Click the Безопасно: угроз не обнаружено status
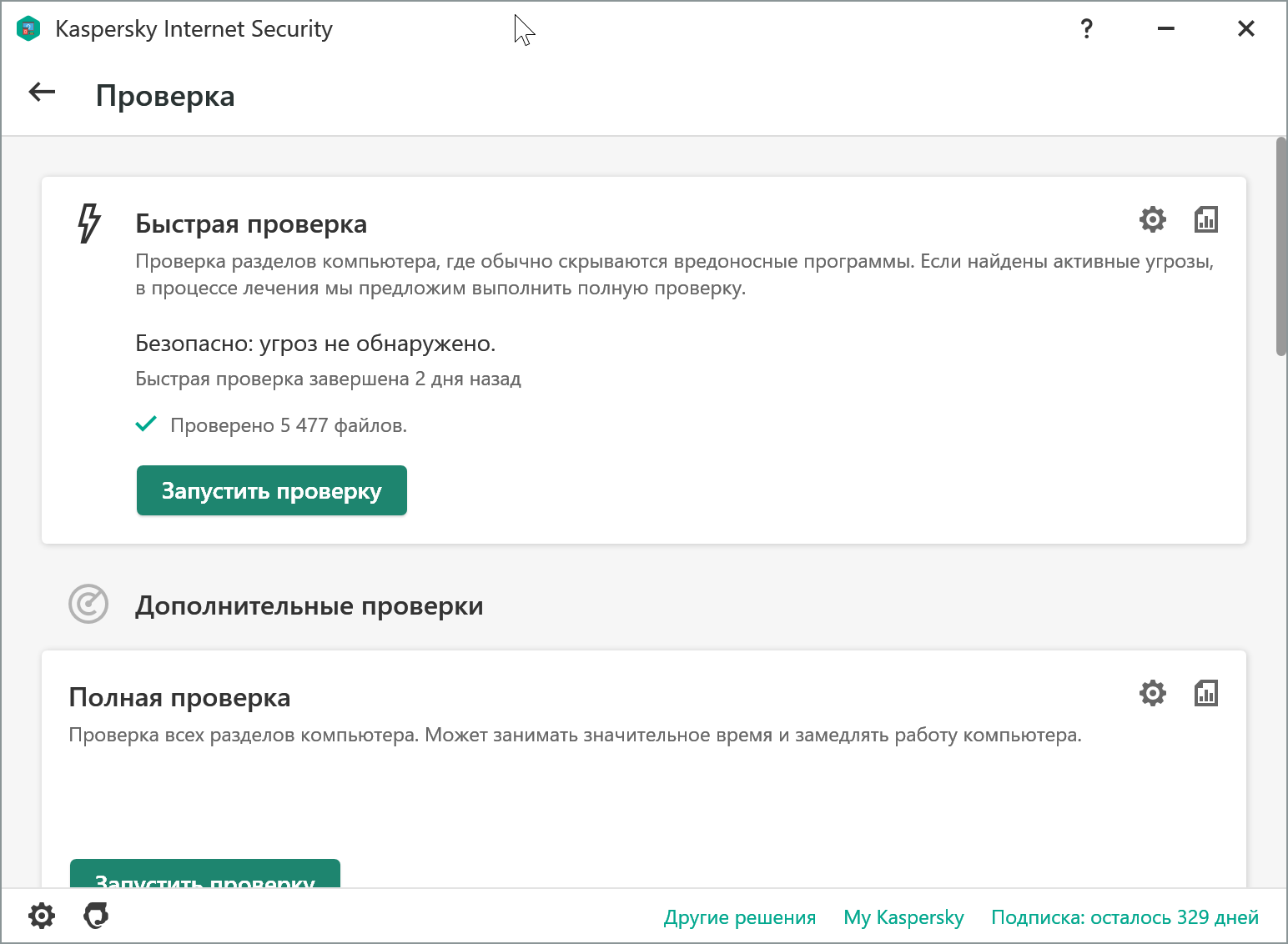 (315, 344)
